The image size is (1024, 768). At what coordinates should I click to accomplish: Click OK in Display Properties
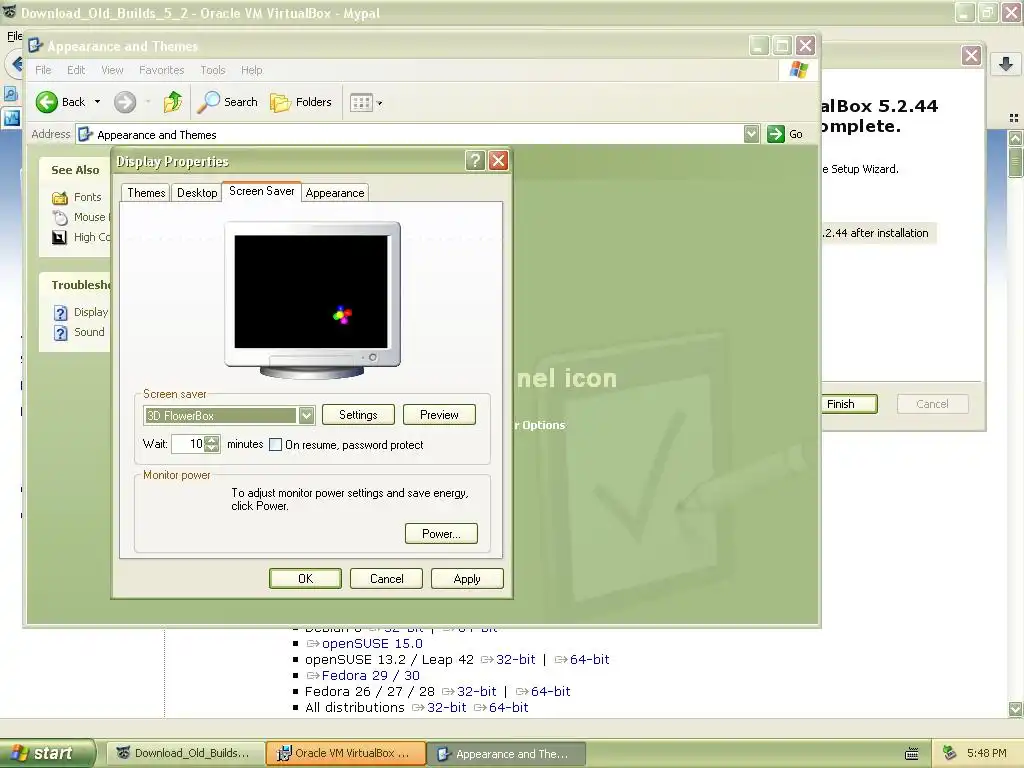[x=305, y=579]
